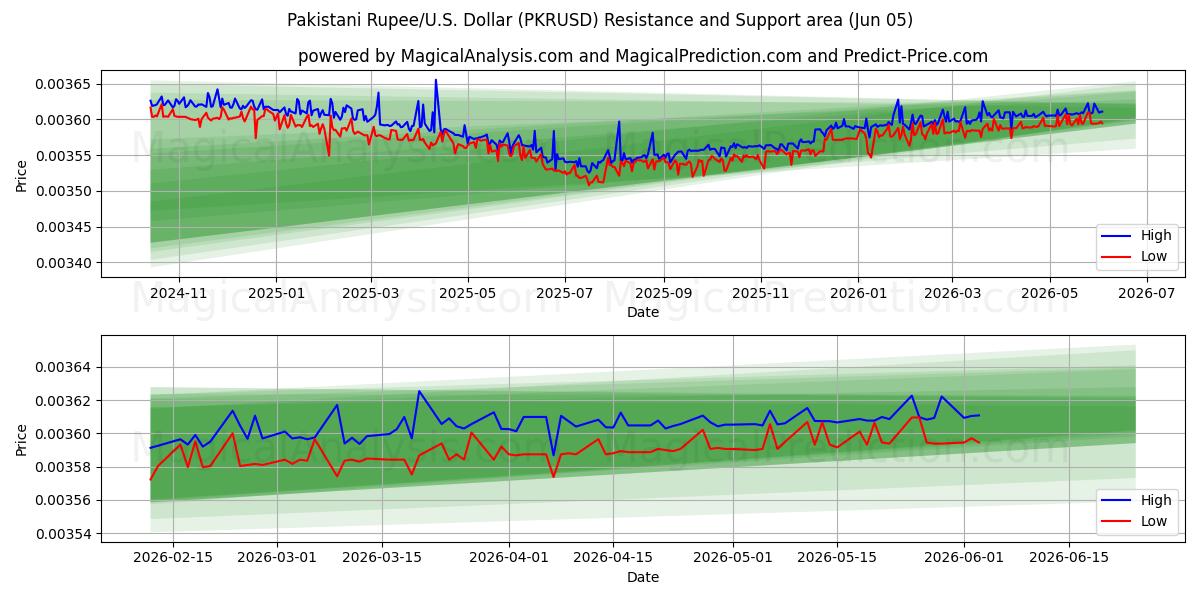Click the 2026-03-01 date tick
Screen dimensions: 1200x600
tap(278, 558)
